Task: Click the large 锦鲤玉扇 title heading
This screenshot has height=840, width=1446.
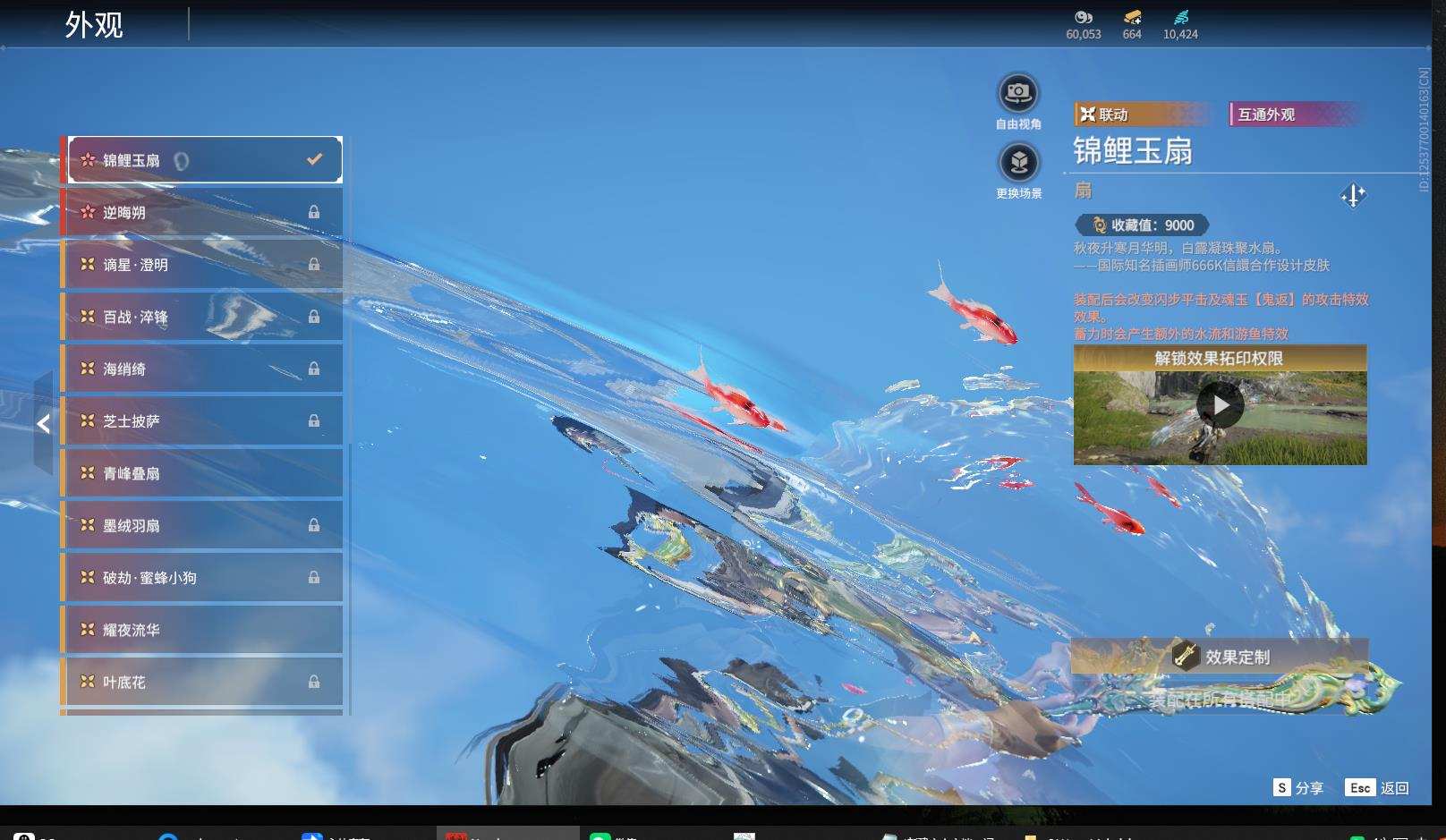Action: click(1133, 151)
